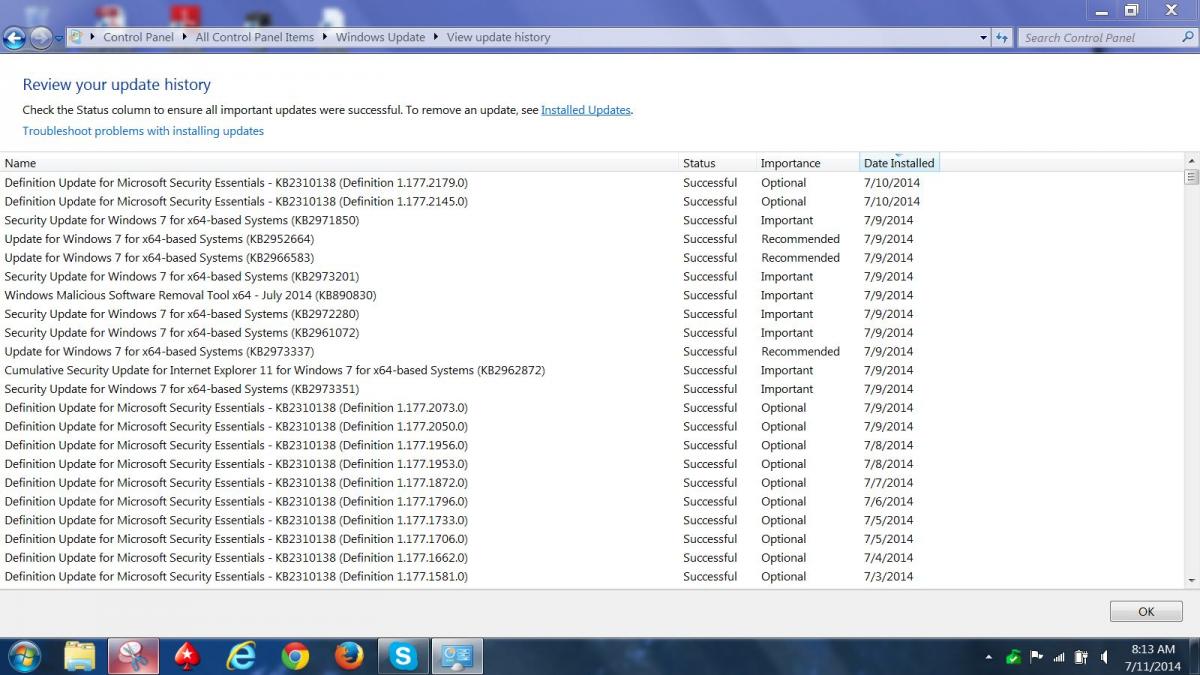The width and height of the screenshot is (1200, 675).
Task: Click the search magnifier icon
Action: click(1187, 37)
